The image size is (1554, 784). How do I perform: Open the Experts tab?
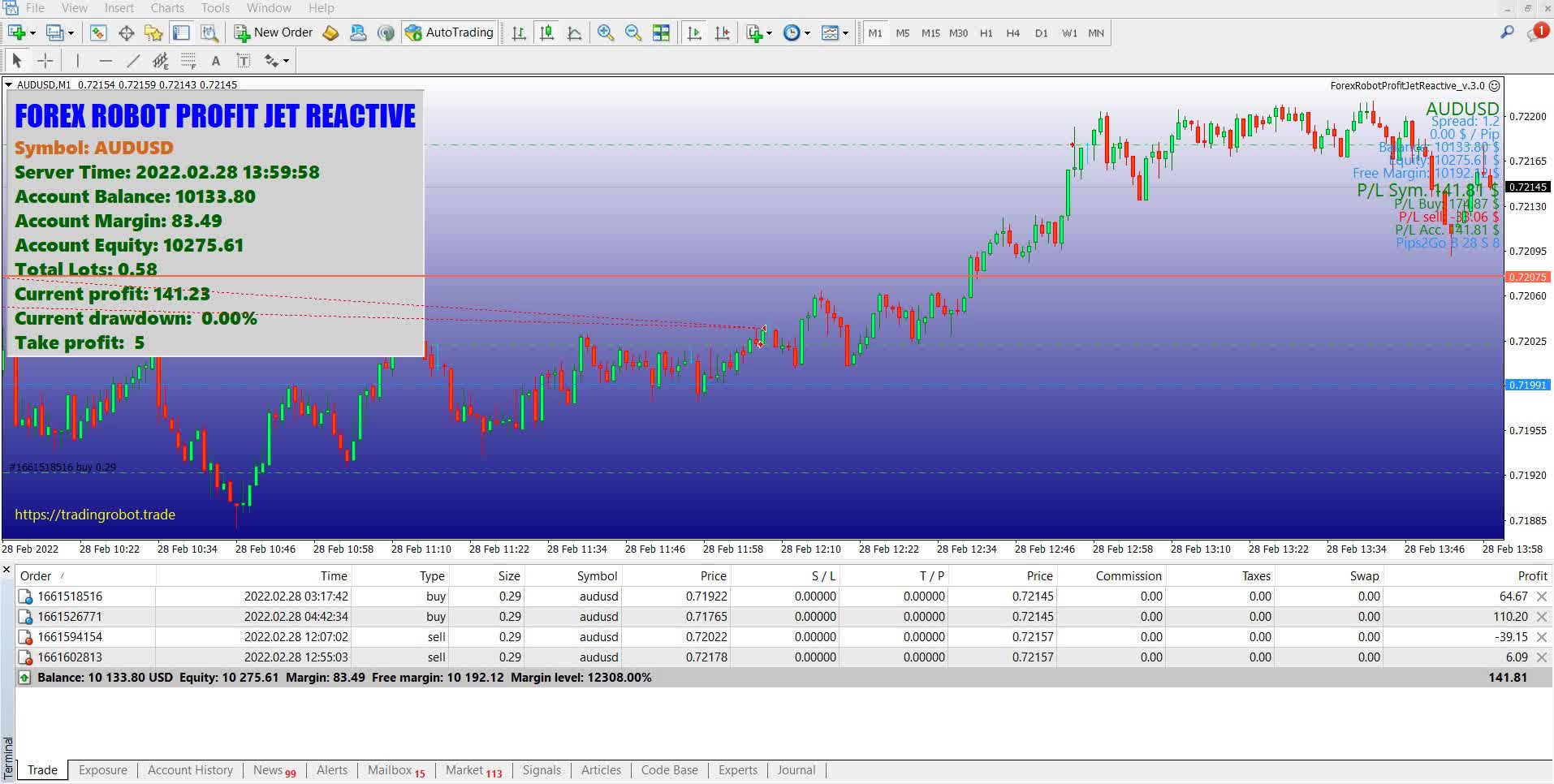click(738, 770)
